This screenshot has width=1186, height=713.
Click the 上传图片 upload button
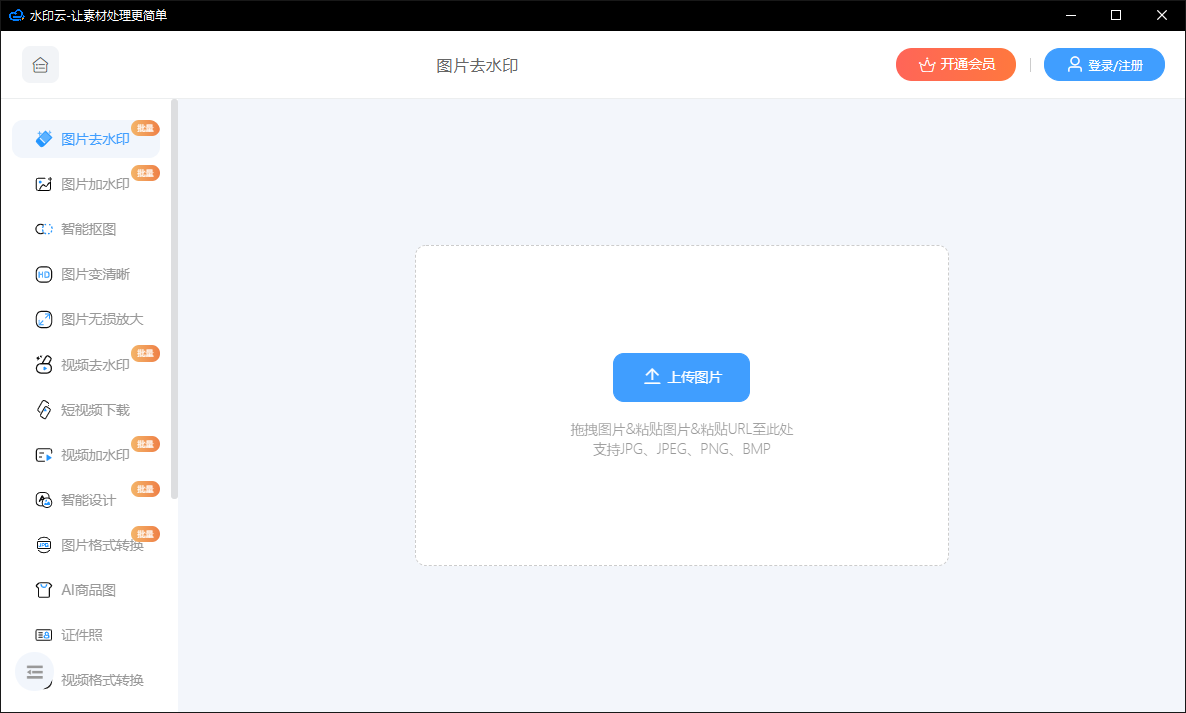pyautogui.click(x=681, y=377)
